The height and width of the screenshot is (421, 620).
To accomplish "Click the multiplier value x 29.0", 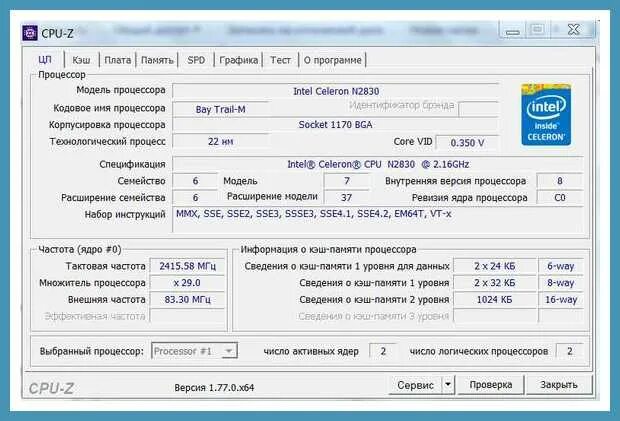I will 187,283.
